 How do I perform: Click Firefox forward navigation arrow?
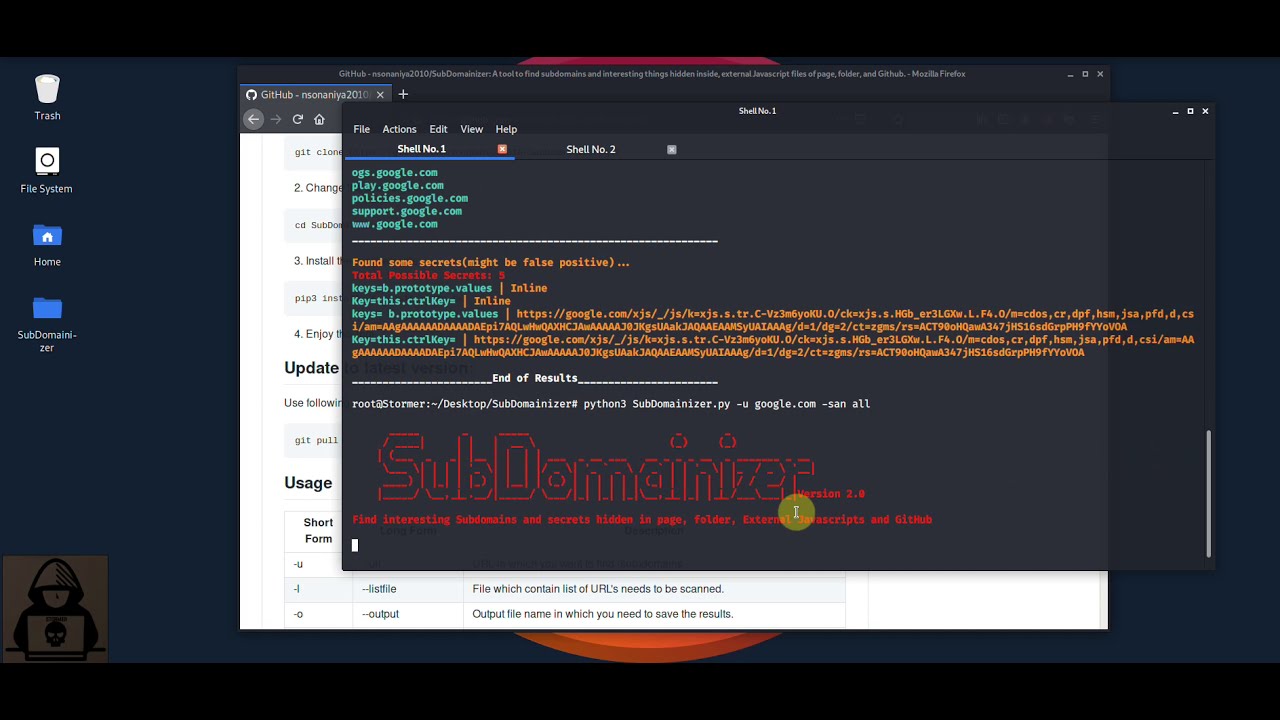click(275, 119)
